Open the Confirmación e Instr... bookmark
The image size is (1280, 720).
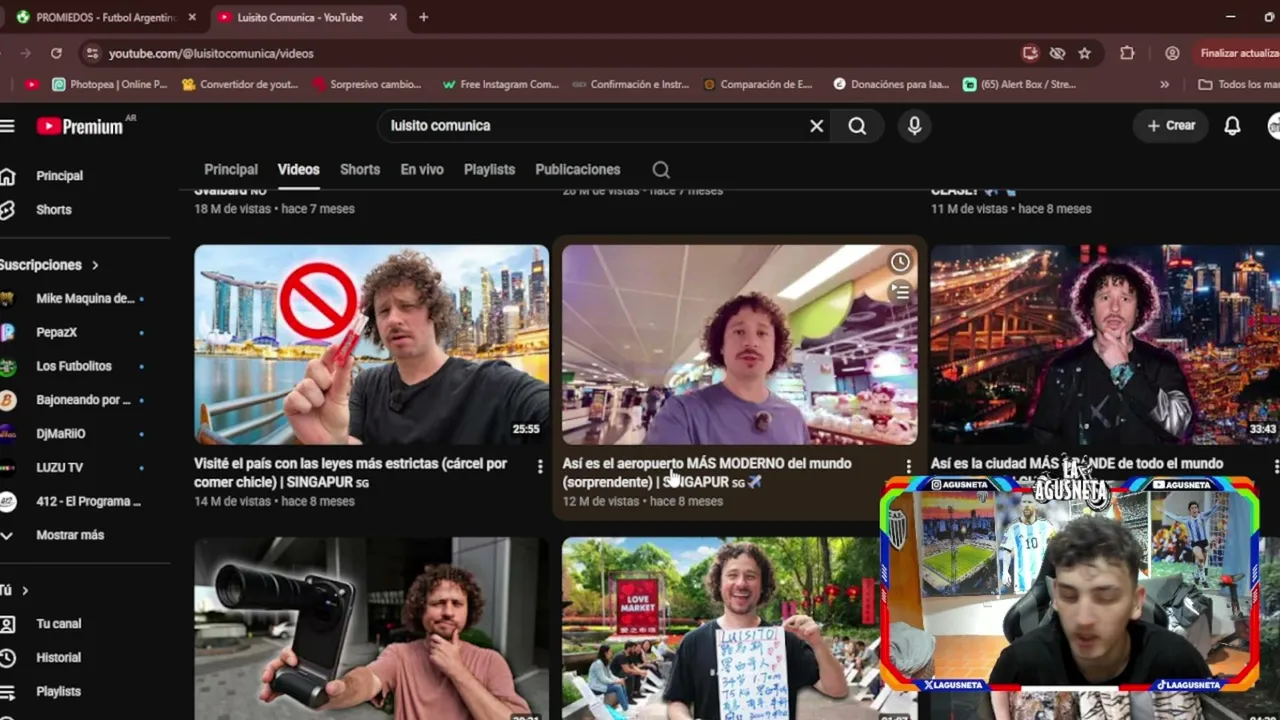pyautogui.click(x=631, y=85)
